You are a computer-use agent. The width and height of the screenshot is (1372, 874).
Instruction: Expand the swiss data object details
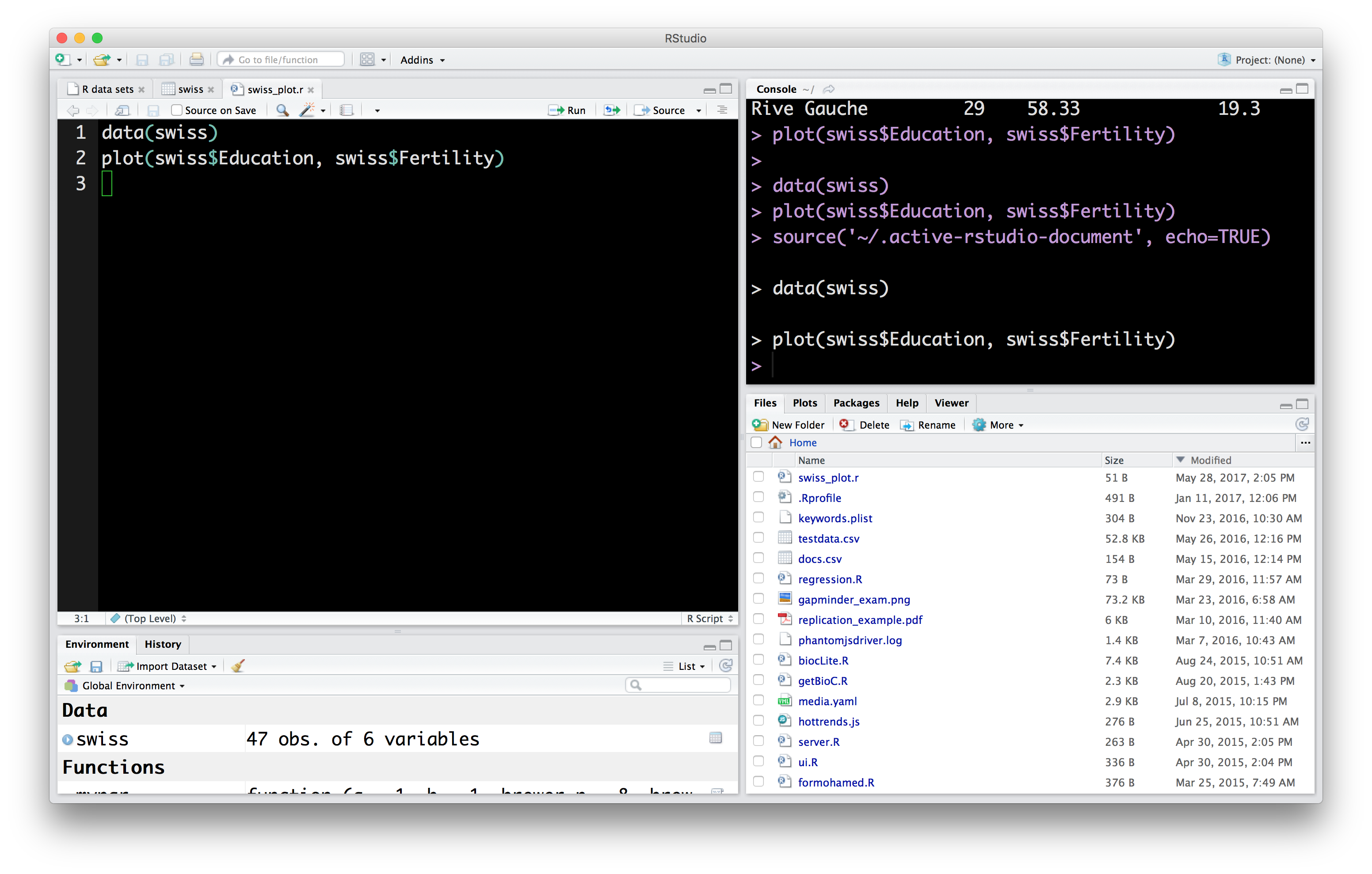[68, 740]
